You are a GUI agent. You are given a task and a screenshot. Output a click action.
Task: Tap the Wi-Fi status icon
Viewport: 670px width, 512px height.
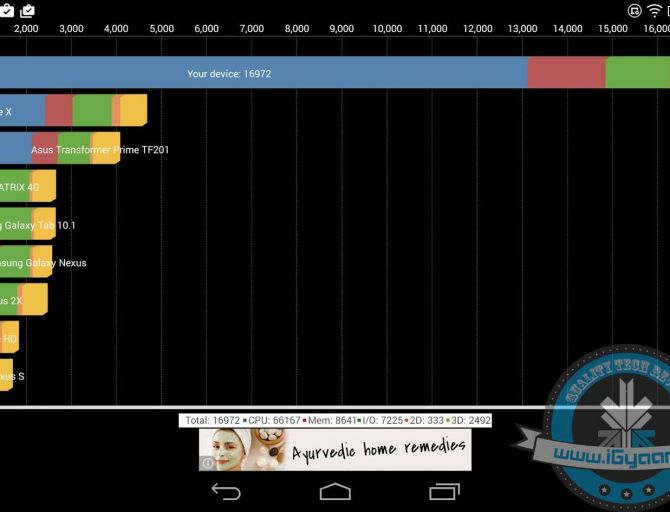[x=655, y=10]
